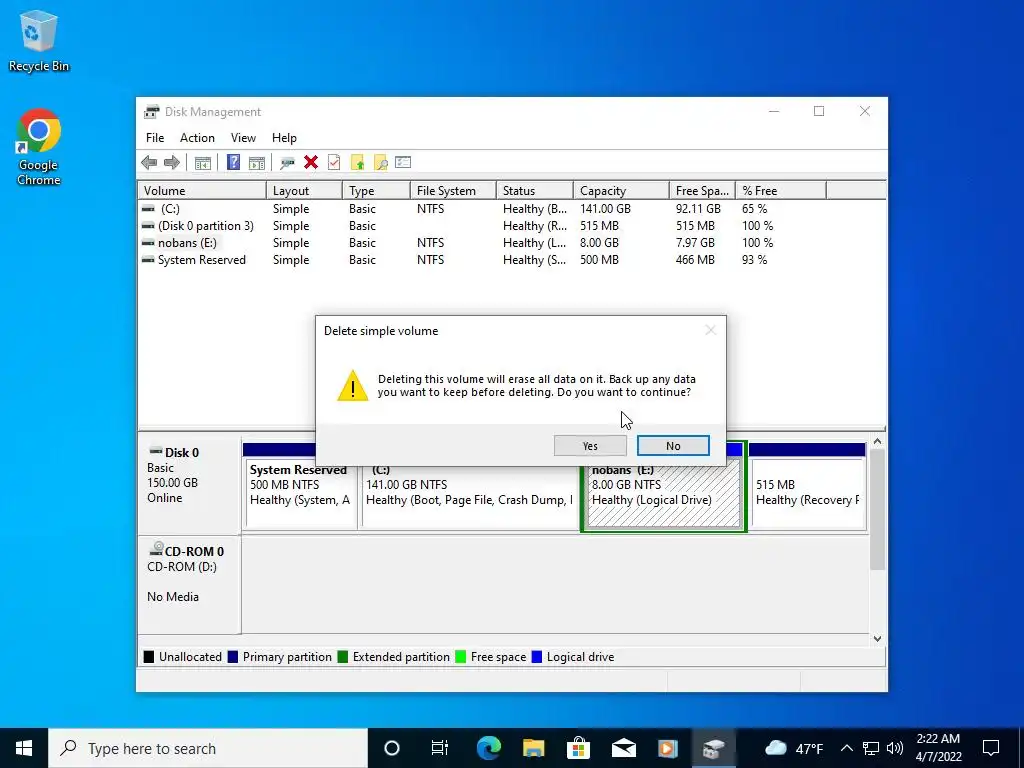Open the File menu
The image size is (1024, 768).
155,138
